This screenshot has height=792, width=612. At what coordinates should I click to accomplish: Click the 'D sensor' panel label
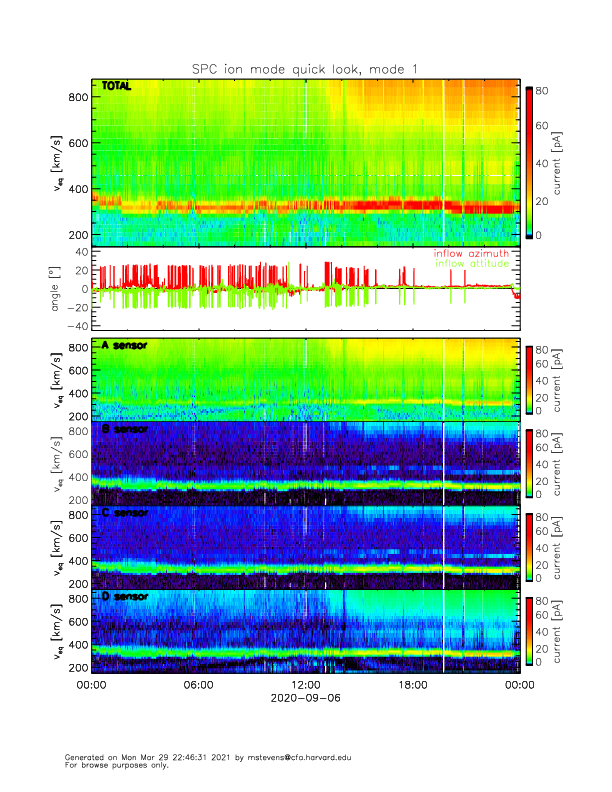[125, 597]
